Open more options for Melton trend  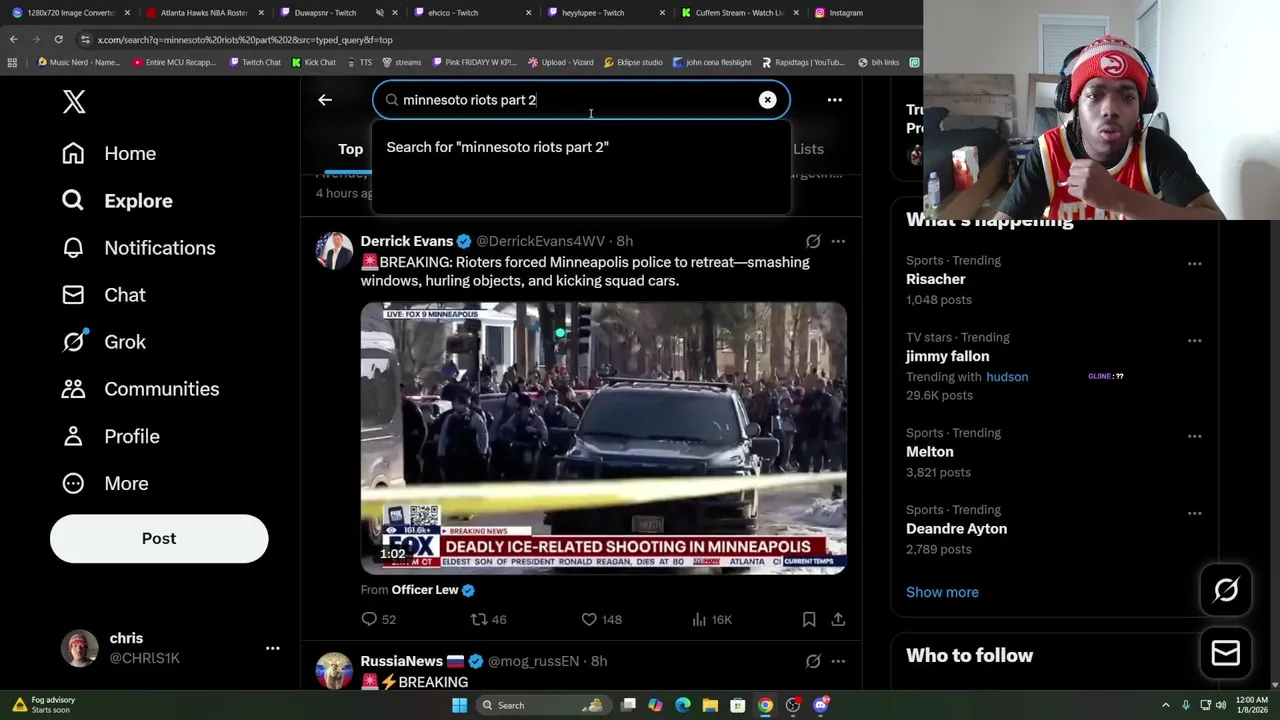(1194, 437)
